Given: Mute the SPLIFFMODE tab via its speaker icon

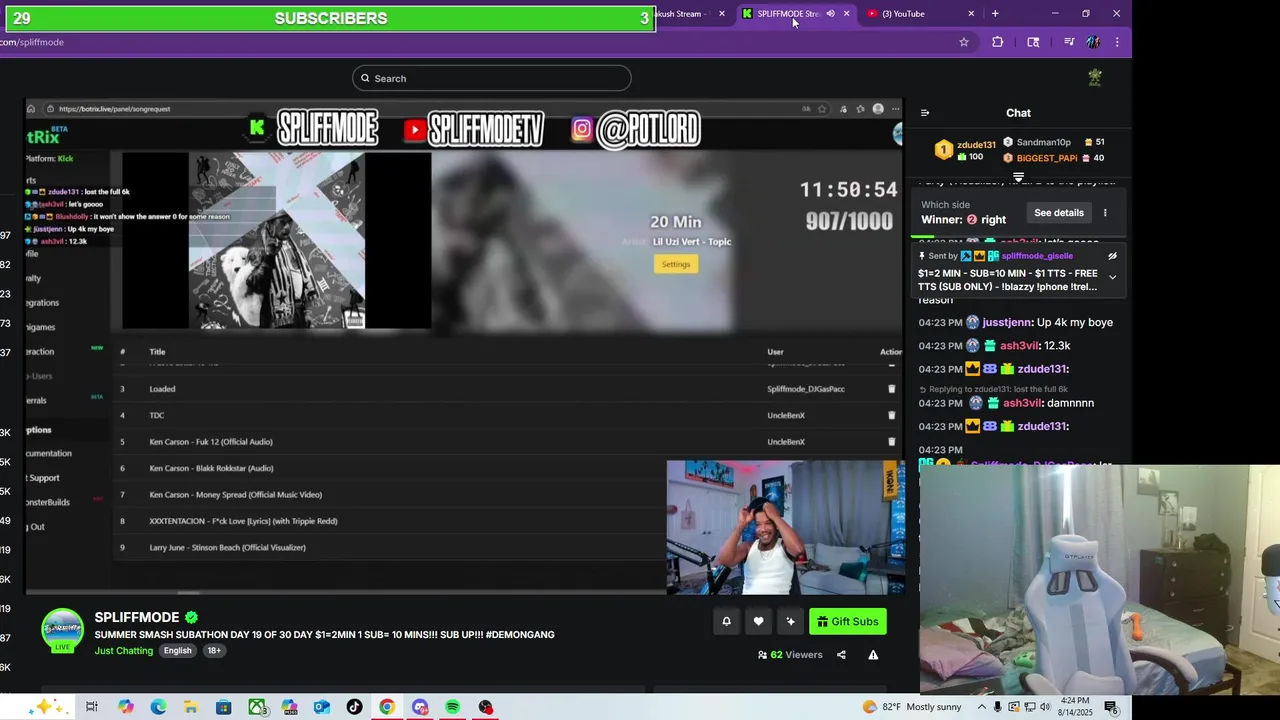Looking at the screenshot, I should [x=829, y=14].
